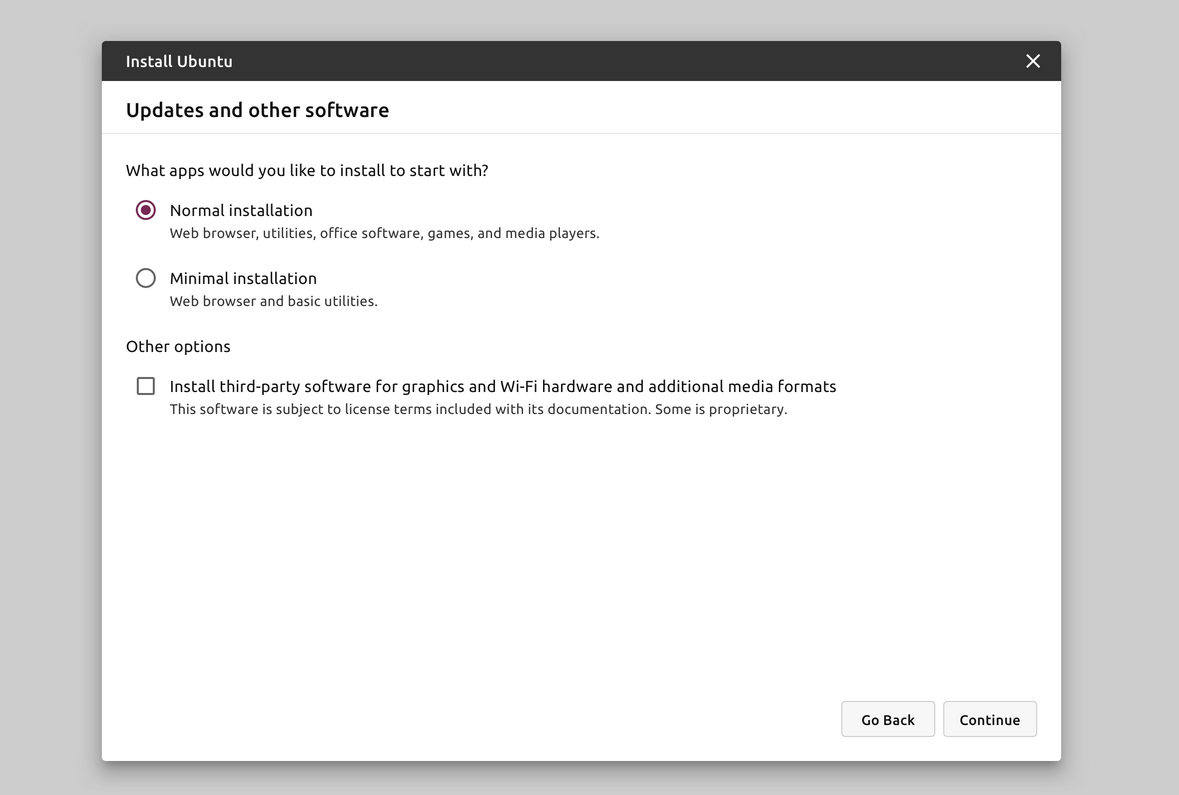Click the divider line below the page heading
The image size is (1179, 795).
580,133
